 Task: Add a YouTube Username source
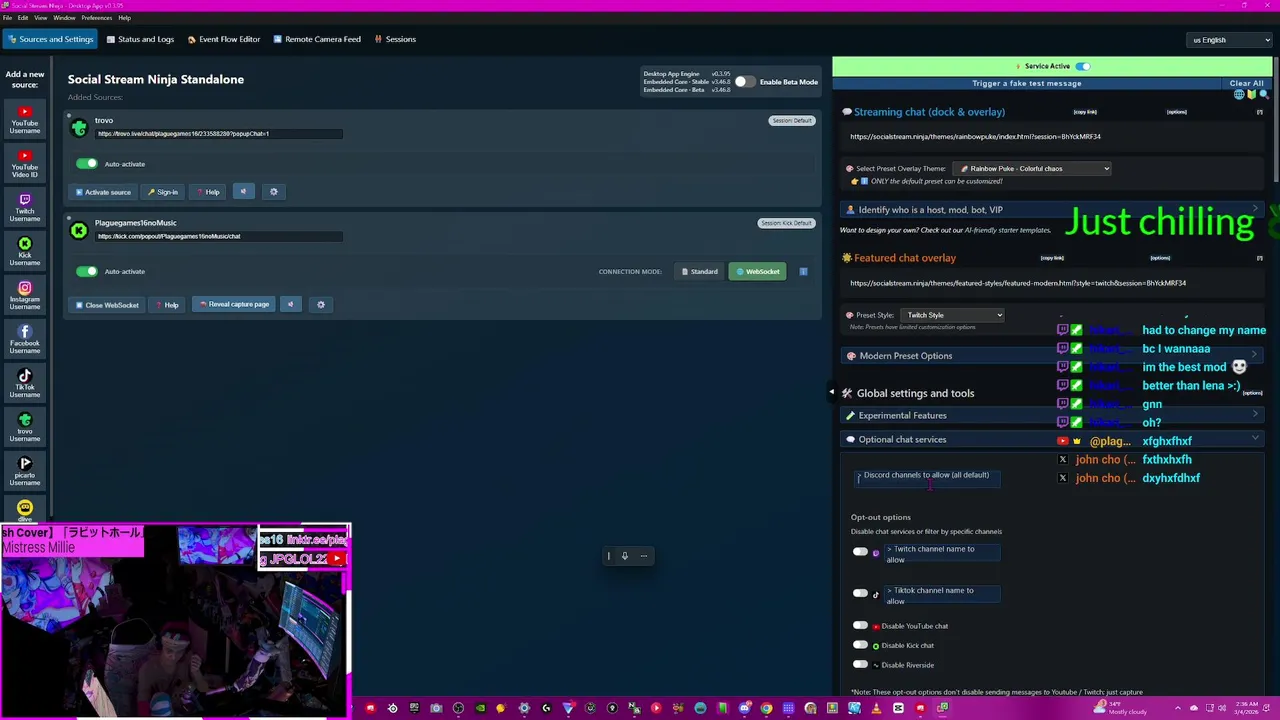coord(25,120)
